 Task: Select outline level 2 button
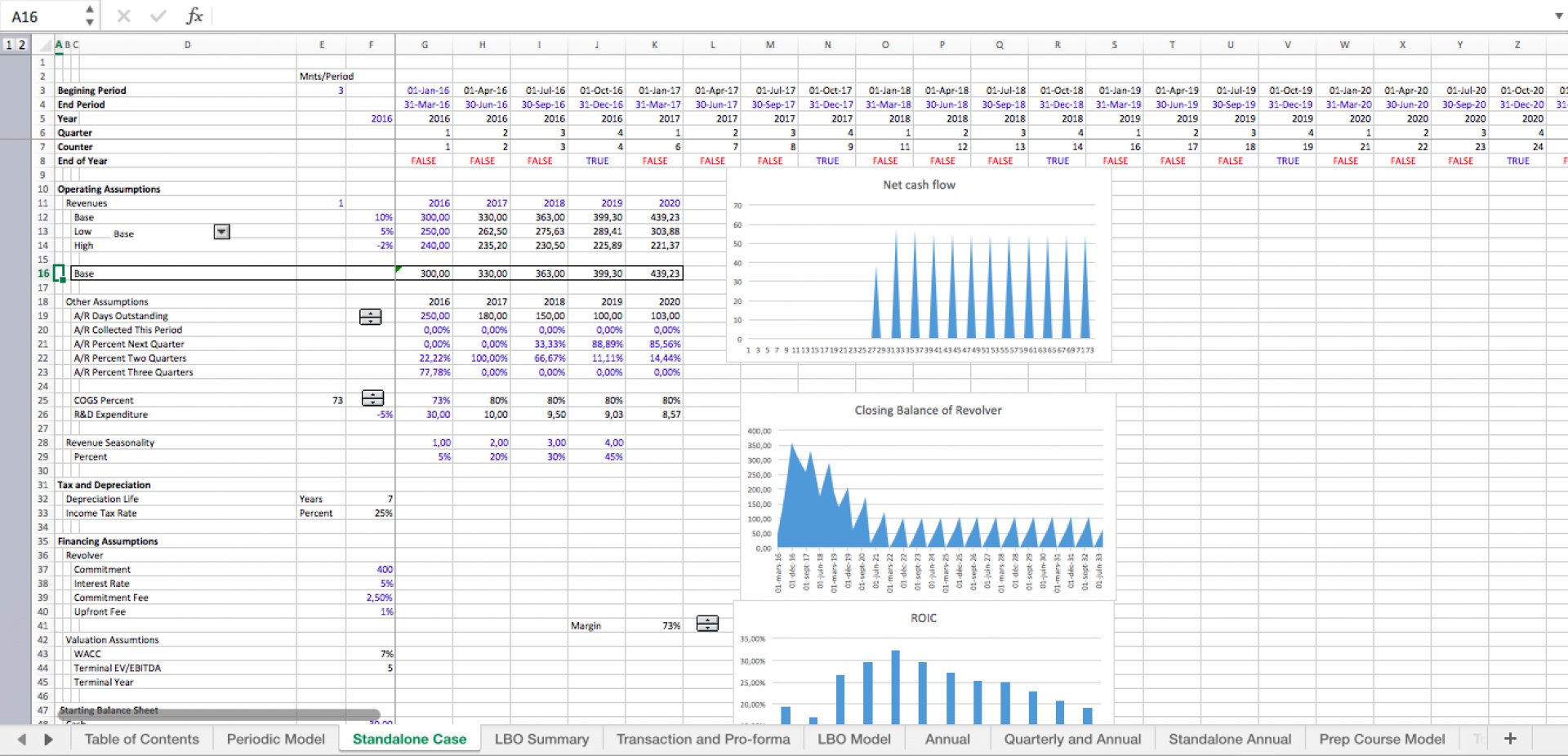(x=22, y=45)
